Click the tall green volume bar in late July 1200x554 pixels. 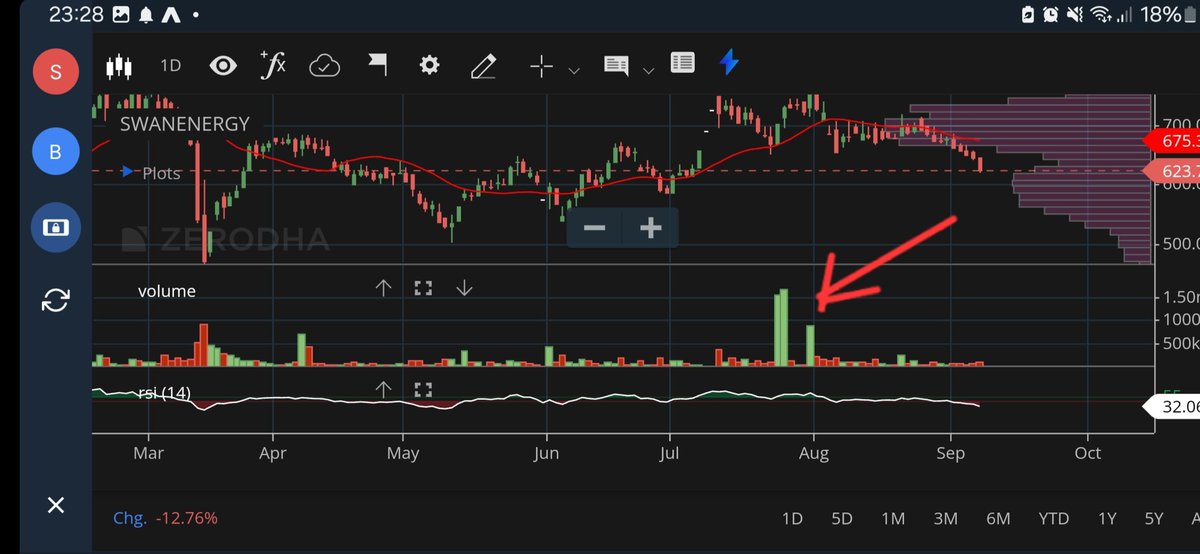point(782,327)
